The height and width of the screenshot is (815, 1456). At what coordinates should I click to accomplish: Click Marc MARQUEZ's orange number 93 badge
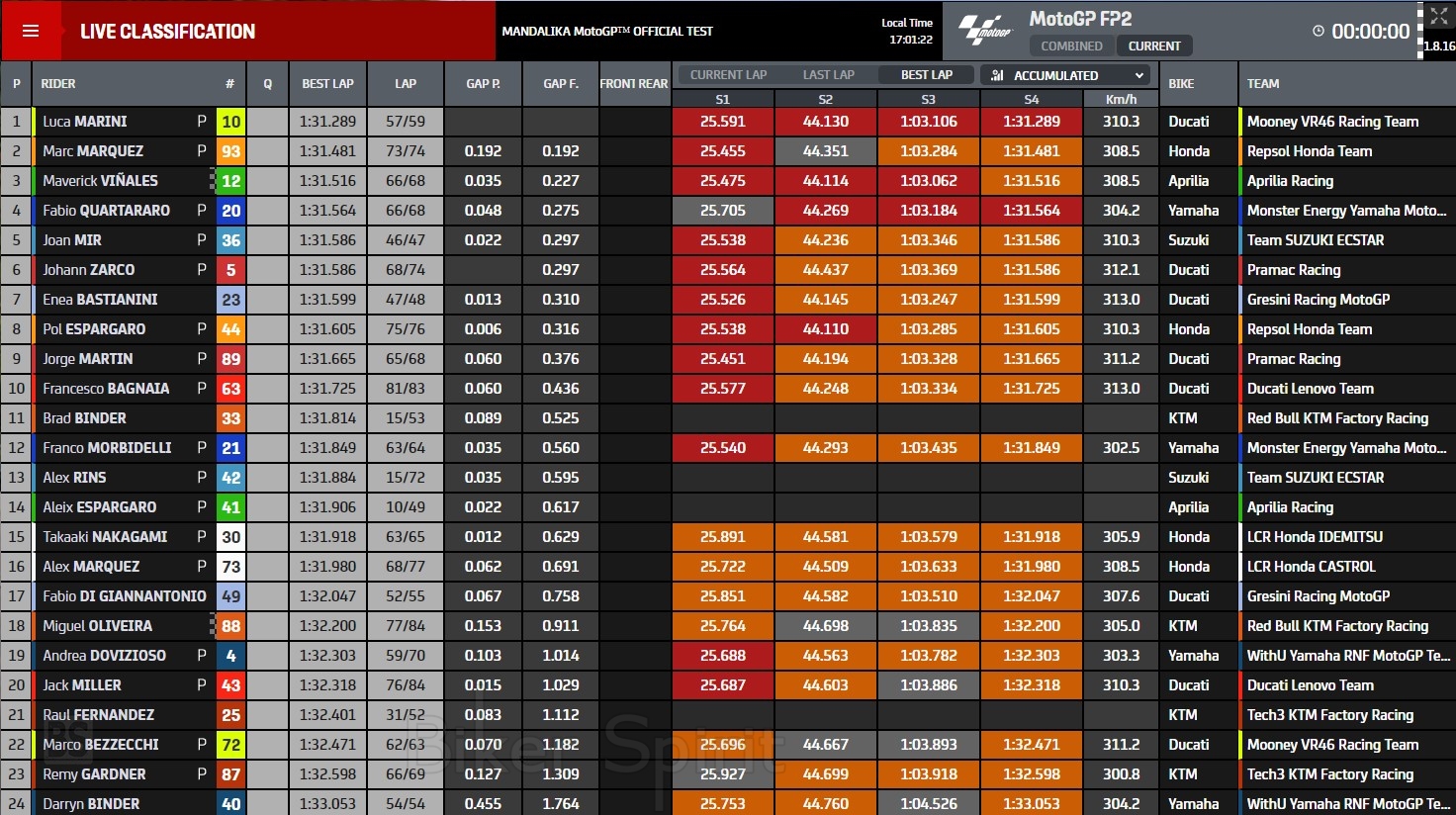point(230,151)
